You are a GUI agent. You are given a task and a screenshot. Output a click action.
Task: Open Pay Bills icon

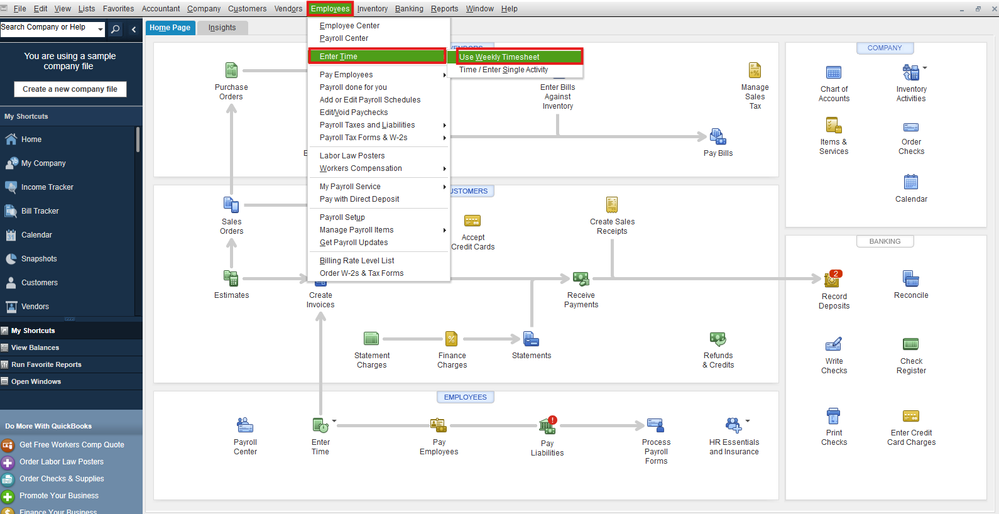(x=718, y=136)
